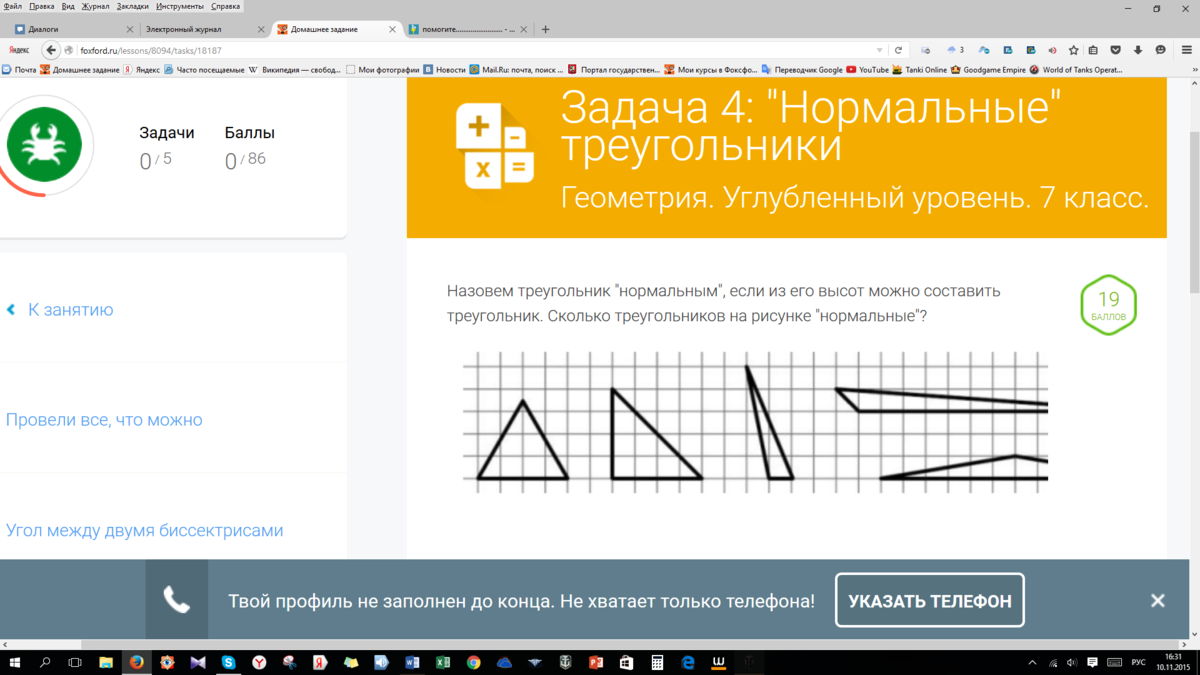Open the Журнал menu

pyautogui.click(x=96, y=6)
